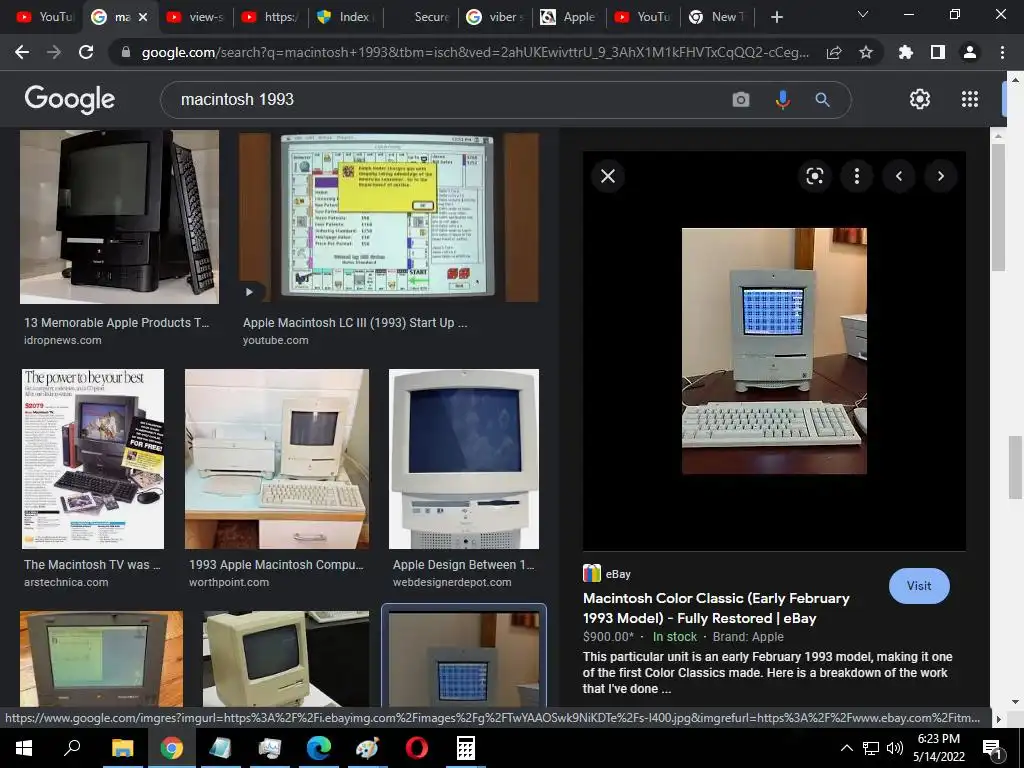The width and height of the screenshot is (1024, 768).
Task: Open Windows taskbar search
Action: pos(72,748)
